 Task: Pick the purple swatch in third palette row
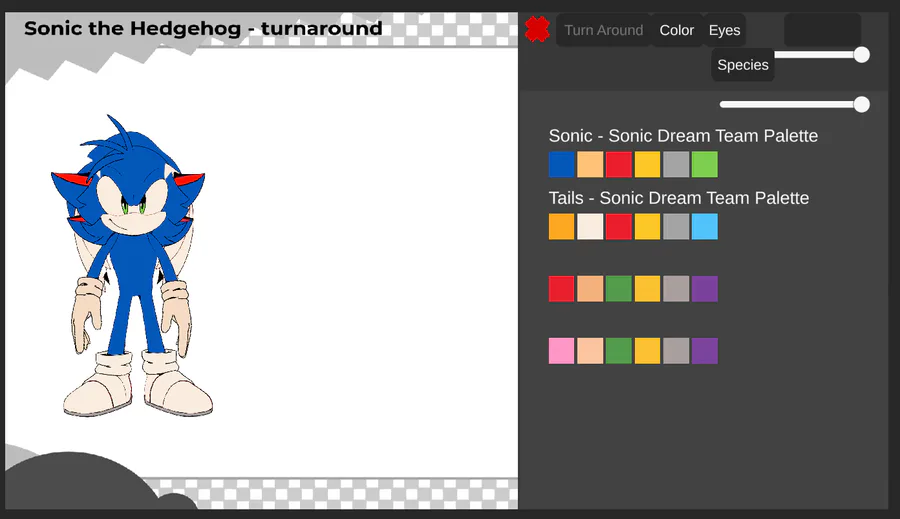pyautogui.click(x=705, y=289)
